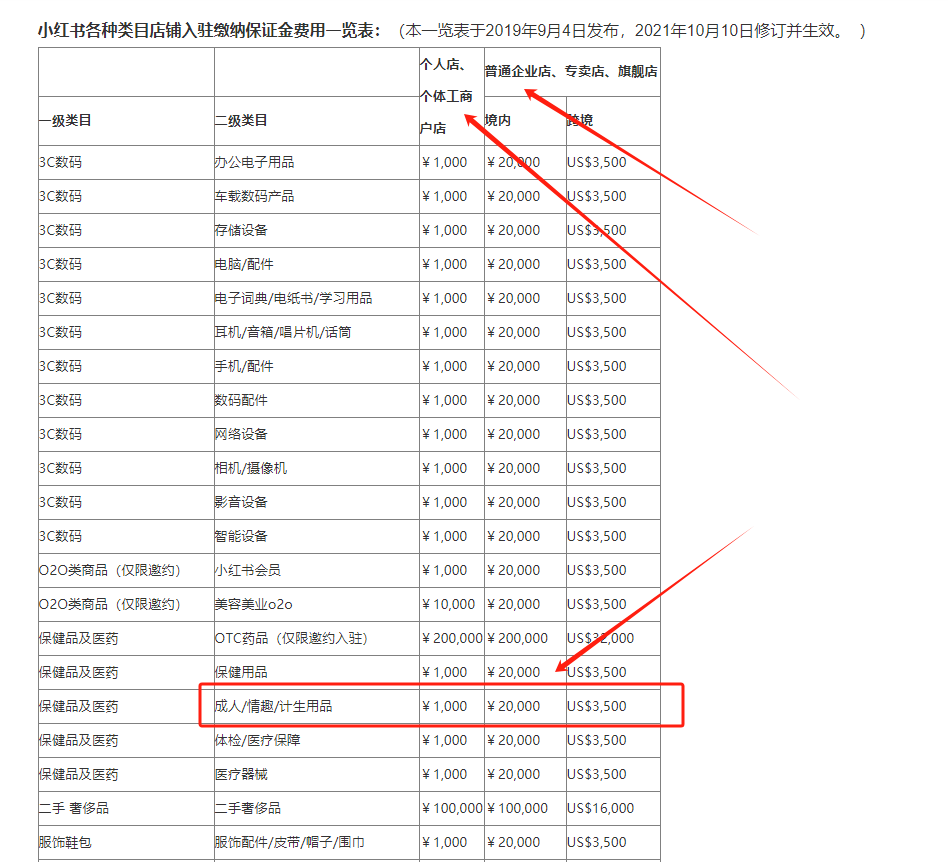The height and width of the screenshot is (862, 948).
Task: Click the 二级类目 column header
Action: [241, 120]
